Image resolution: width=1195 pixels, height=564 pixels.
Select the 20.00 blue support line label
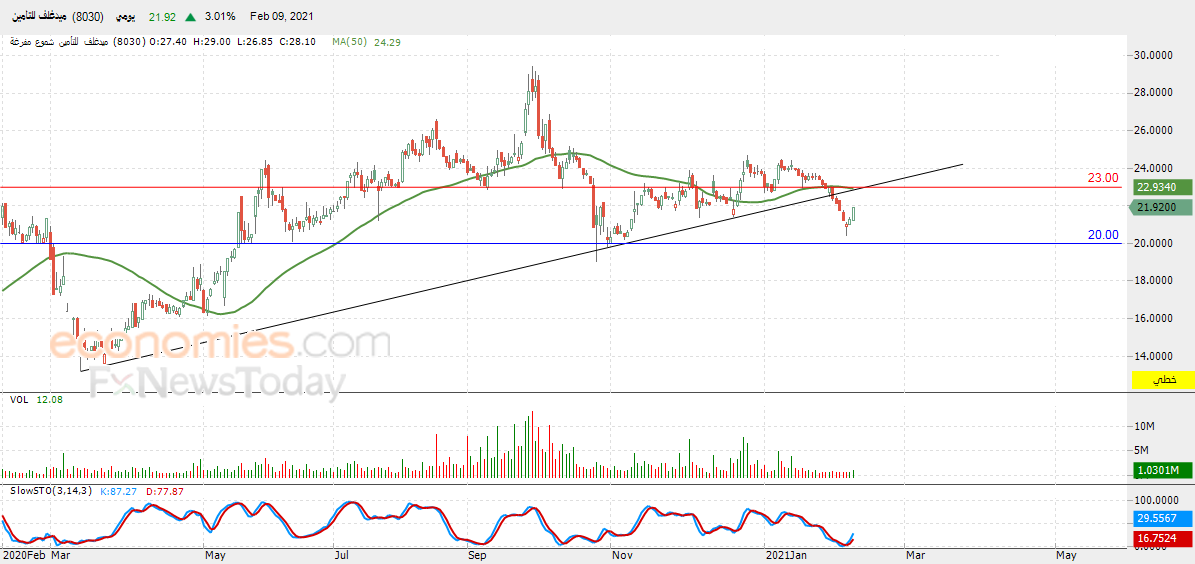pyautogui.click(x=1103, y=235)
